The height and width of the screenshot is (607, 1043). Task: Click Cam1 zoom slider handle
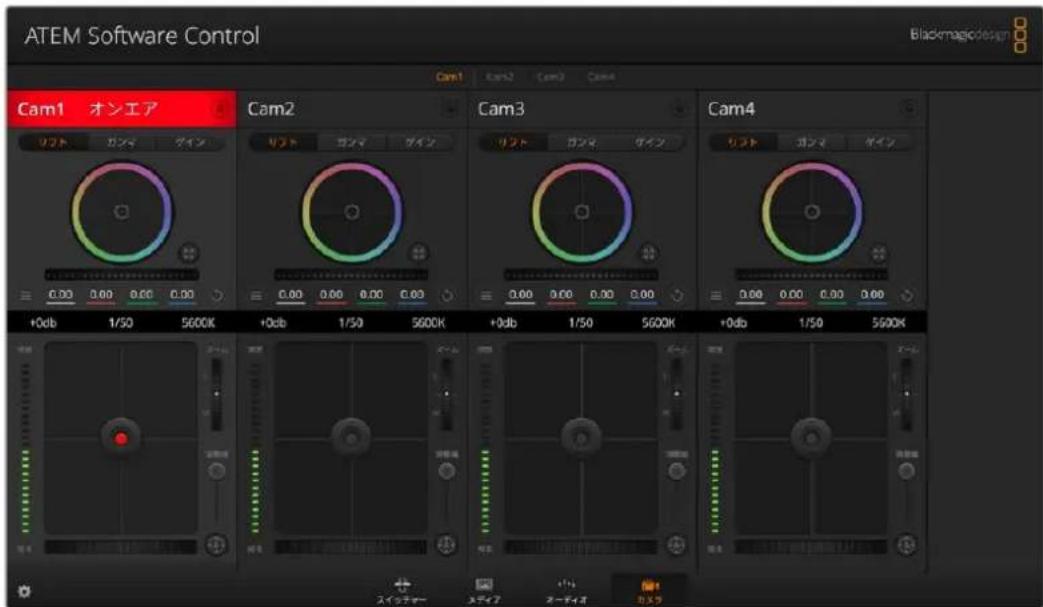216,394
